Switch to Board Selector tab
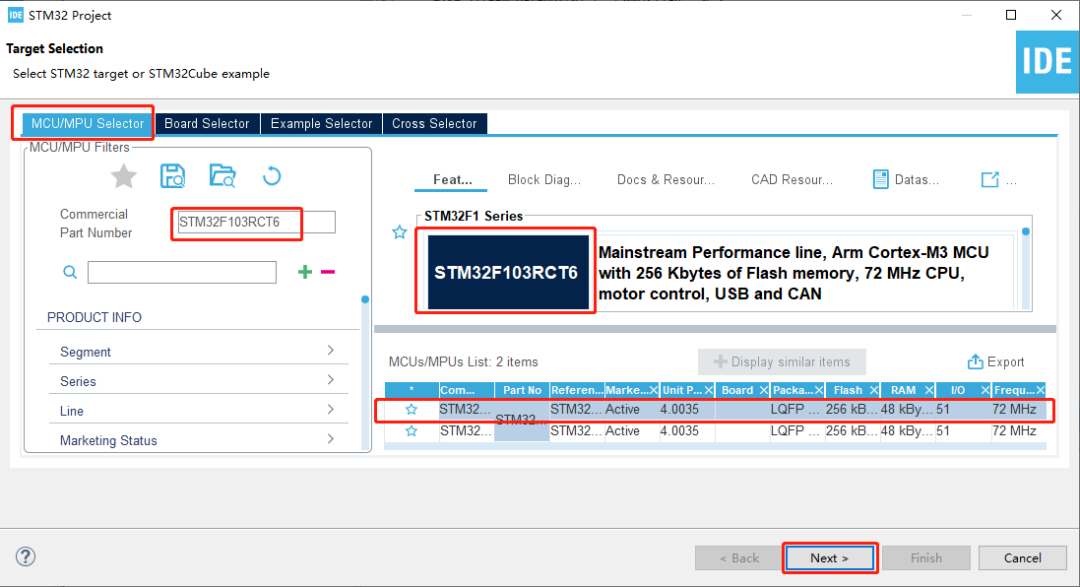This screenshot has height=587, width=1080. pos(207,123)
